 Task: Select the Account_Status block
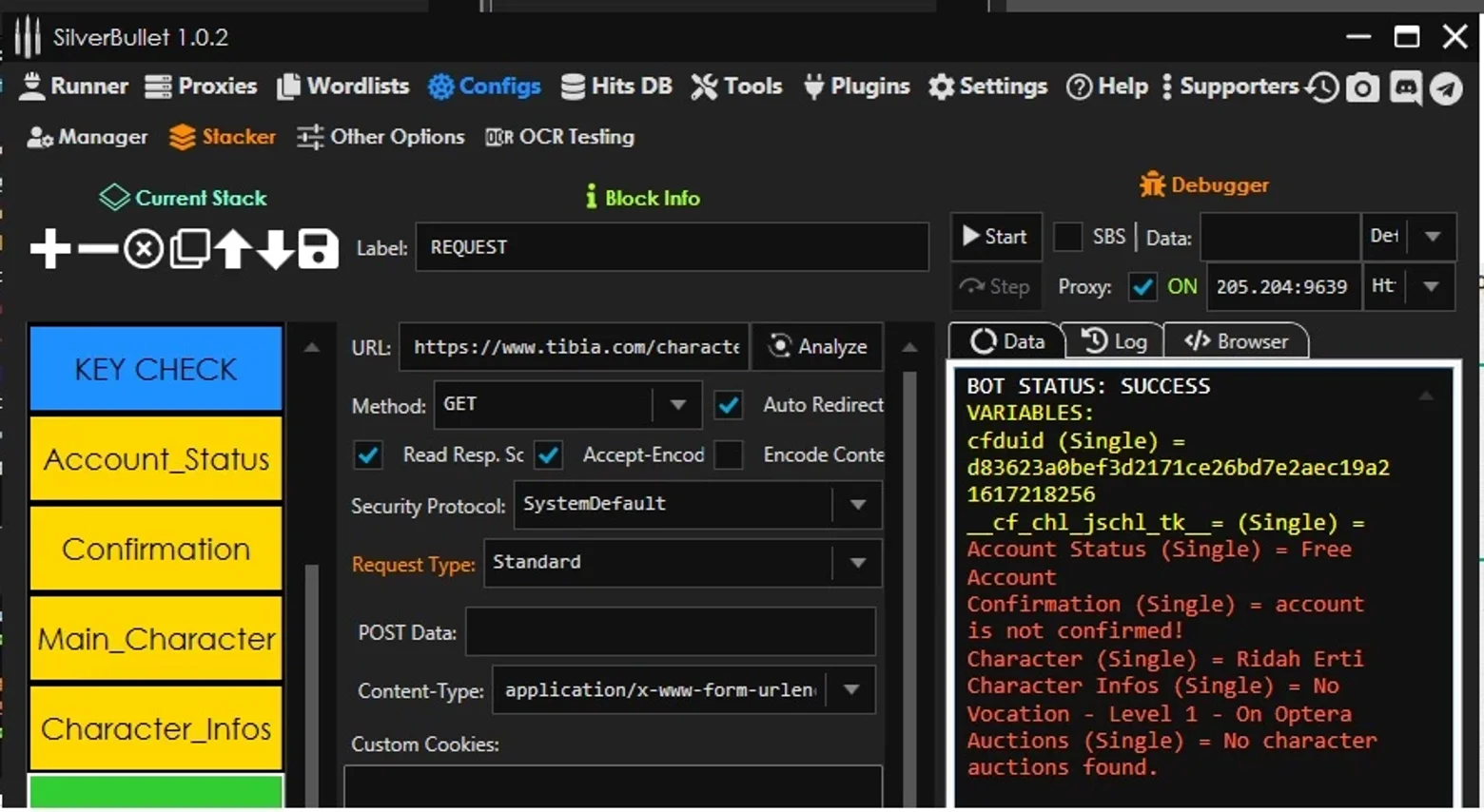[156, 459]
